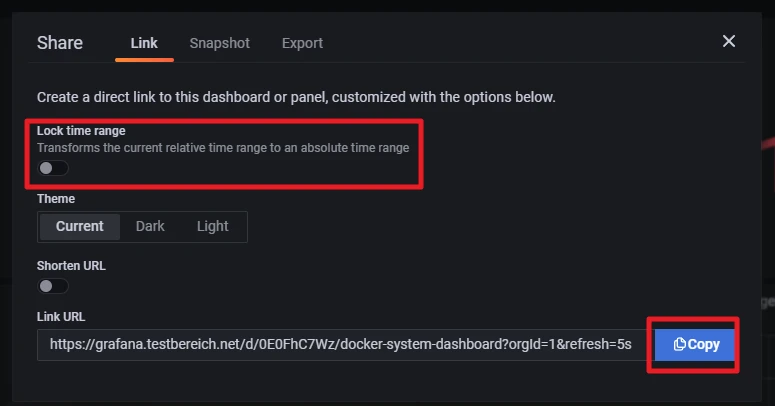Click the lock time range description text
775x406 pixels.
[223, 147]
